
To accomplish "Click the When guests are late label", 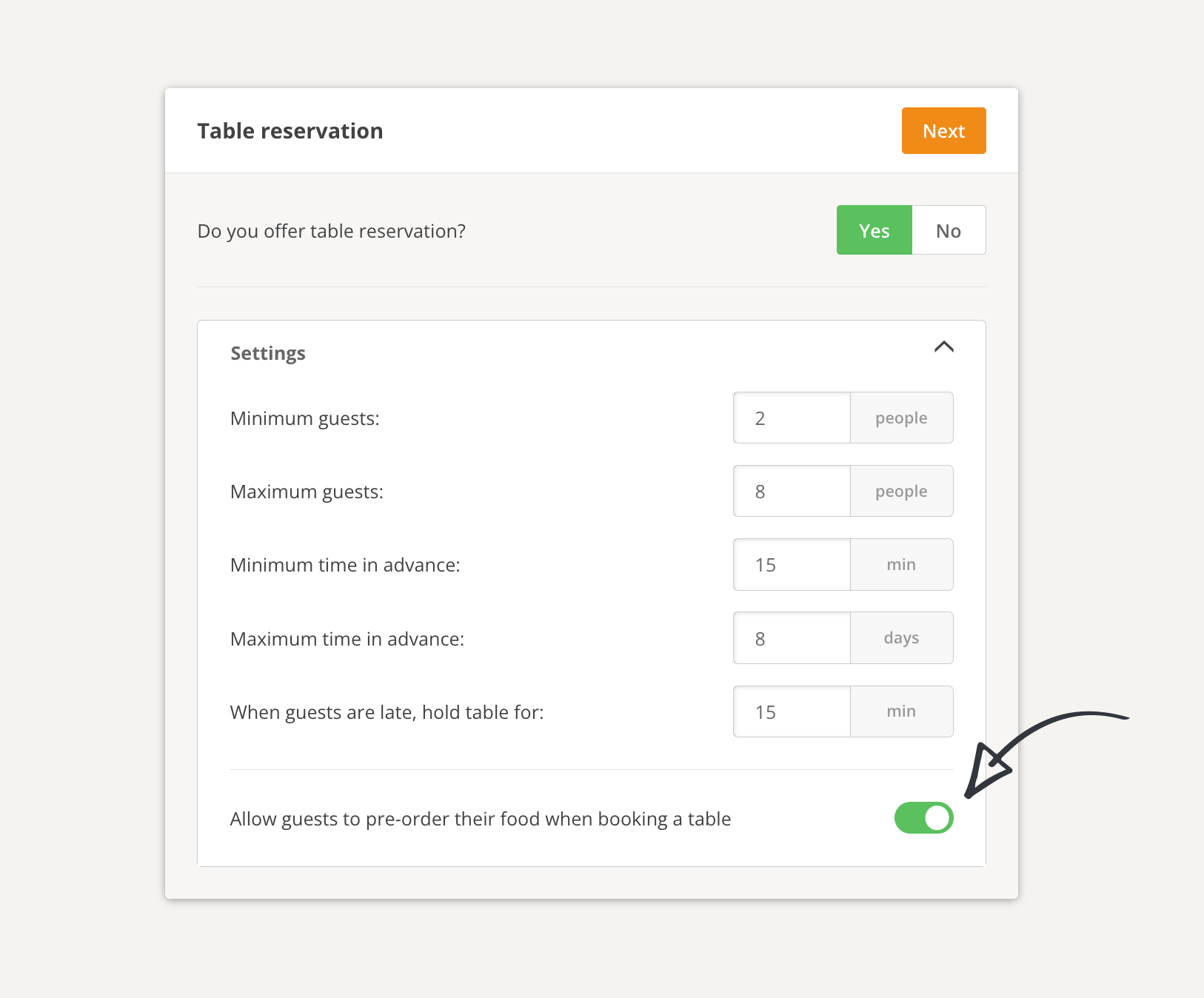I will tap(387, 712).
